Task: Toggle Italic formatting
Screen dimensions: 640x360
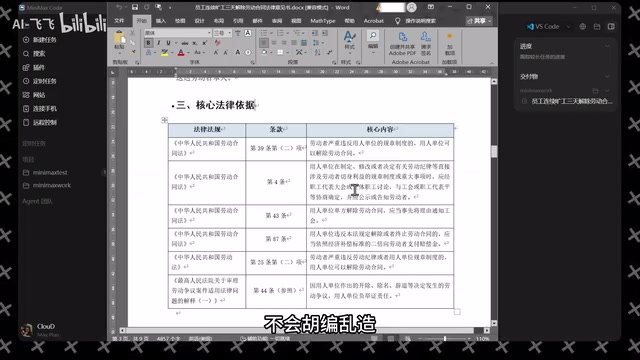Action: pyautogui.click(x=158, y=43)
